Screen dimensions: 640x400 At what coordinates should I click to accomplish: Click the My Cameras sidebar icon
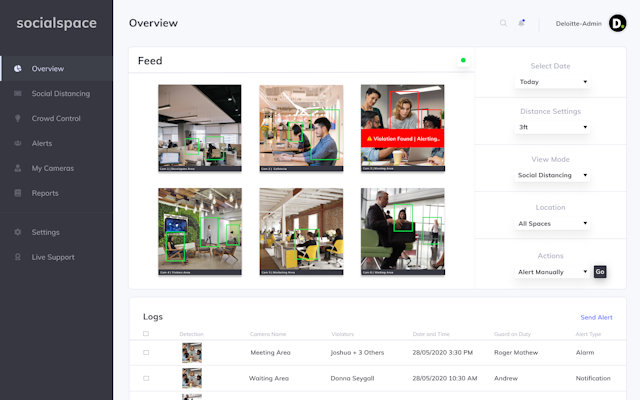[18, 168]
